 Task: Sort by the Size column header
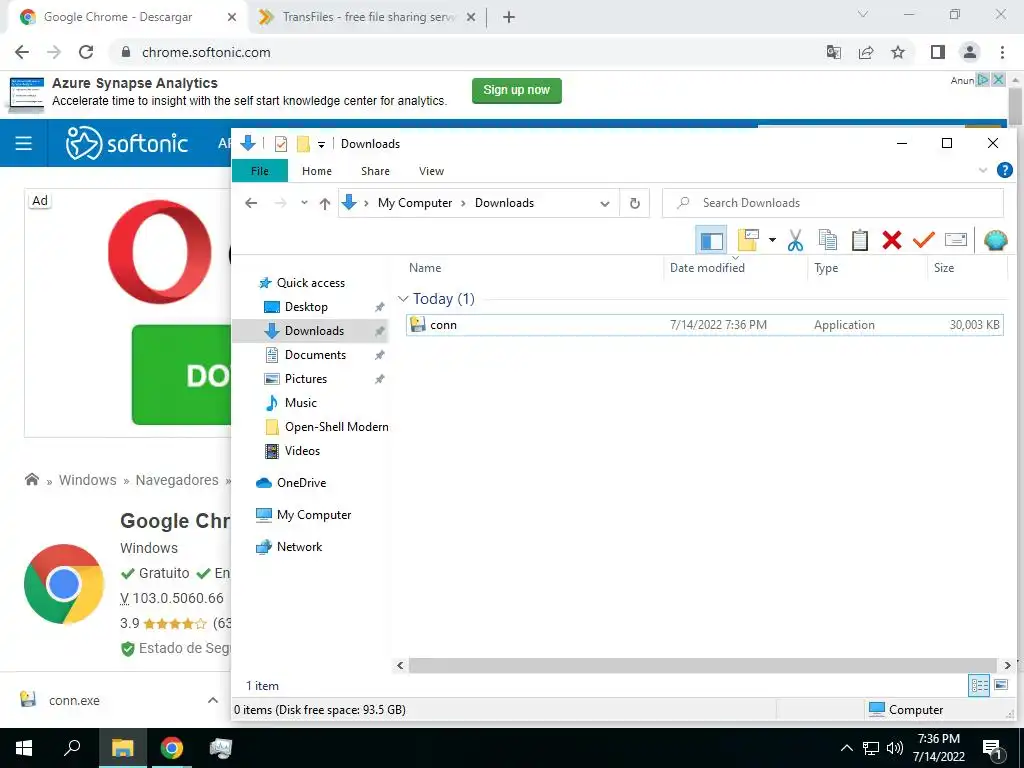coord(944,268)
